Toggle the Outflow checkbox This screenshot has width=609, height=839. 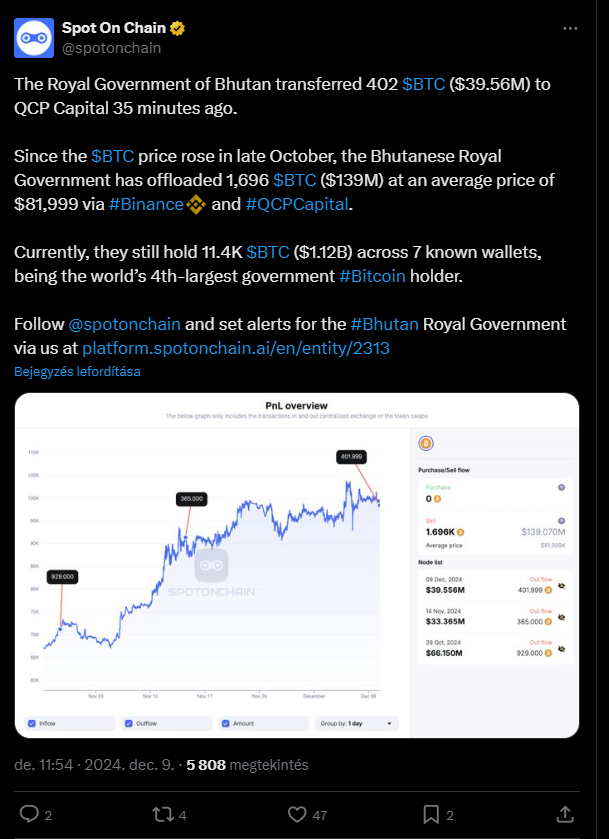pos(128,723)
